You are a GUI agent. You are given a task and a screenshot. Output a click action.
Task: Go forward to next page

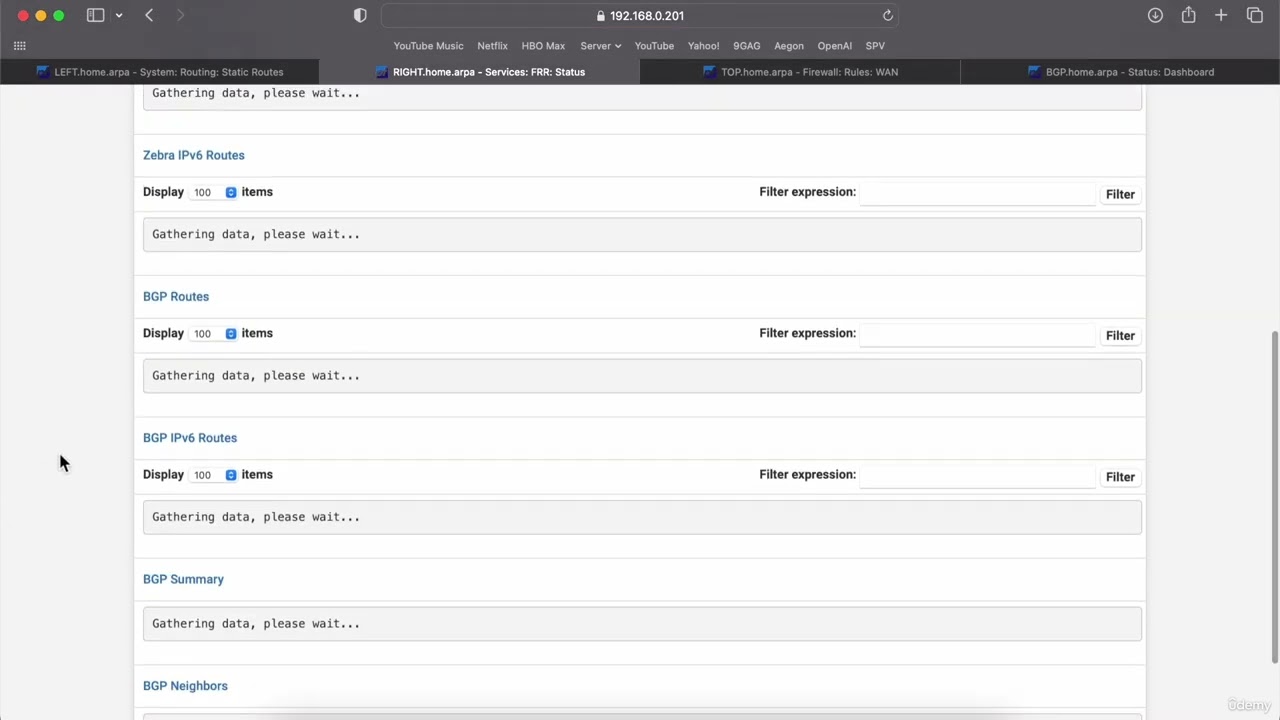180,15
